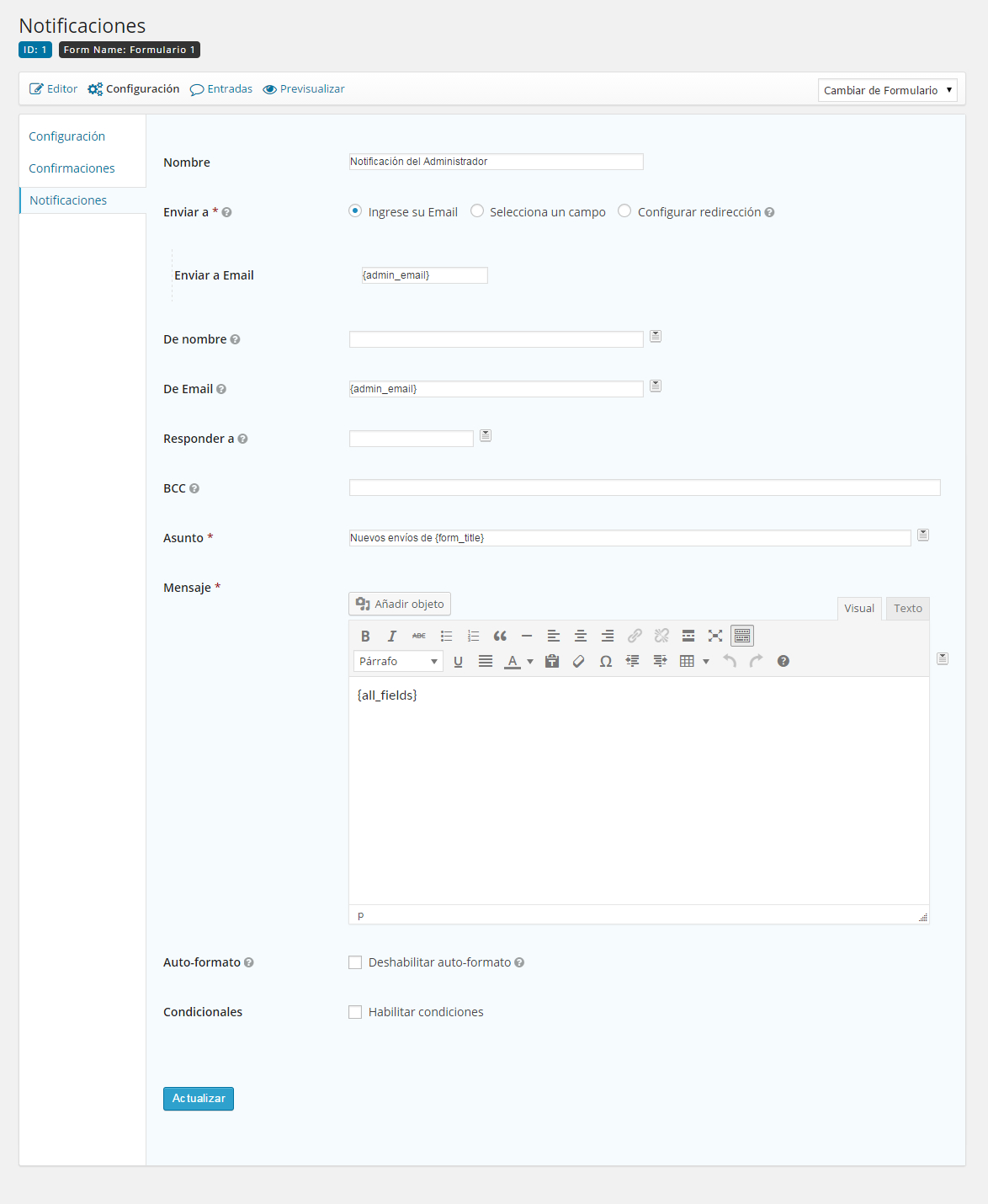This screenshot has height=1204, width=988.
Task: Underline the selected text
Action: (x=458, y=661)
